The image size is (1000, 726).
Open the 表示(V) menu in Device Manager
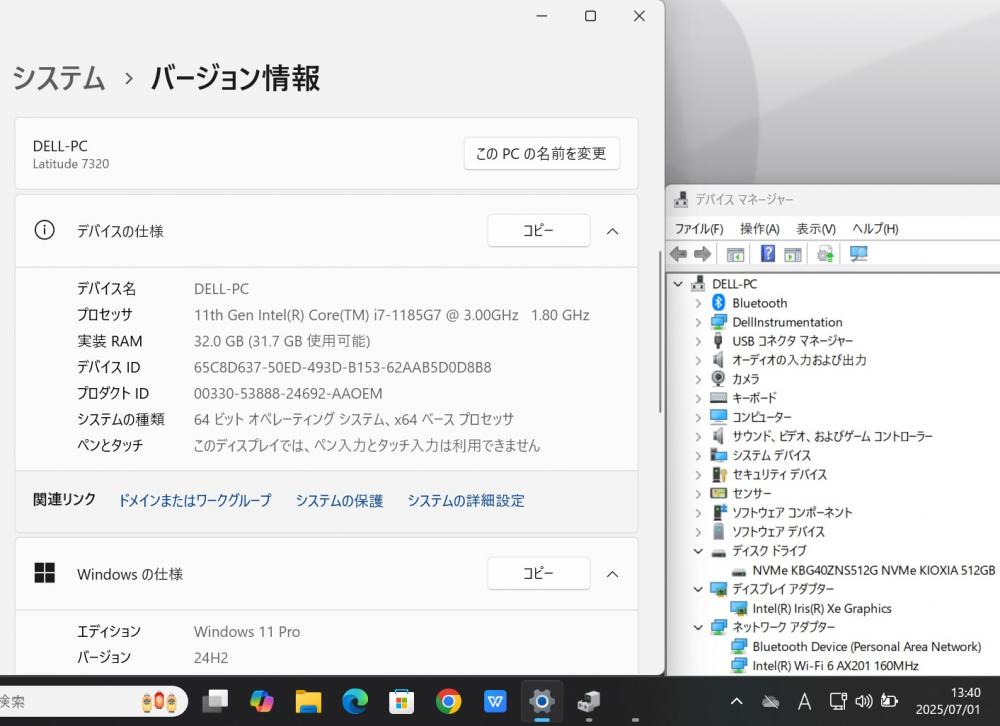(816, 228)
